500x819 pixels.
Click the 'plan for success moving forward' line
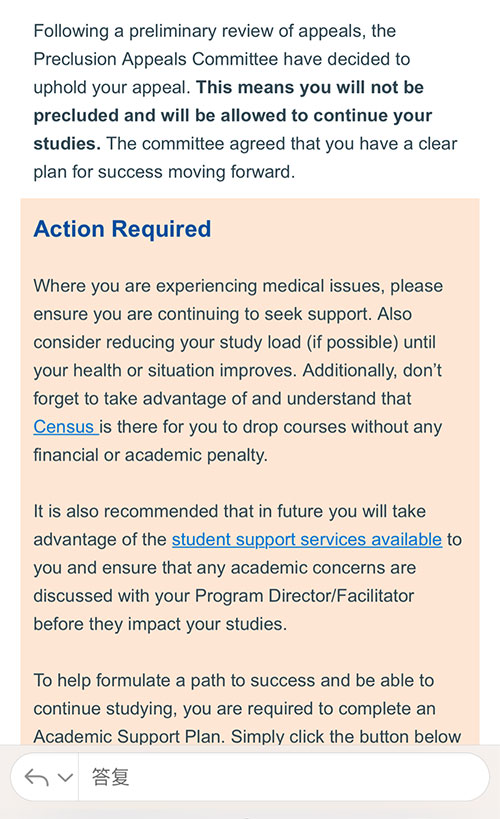164,172
